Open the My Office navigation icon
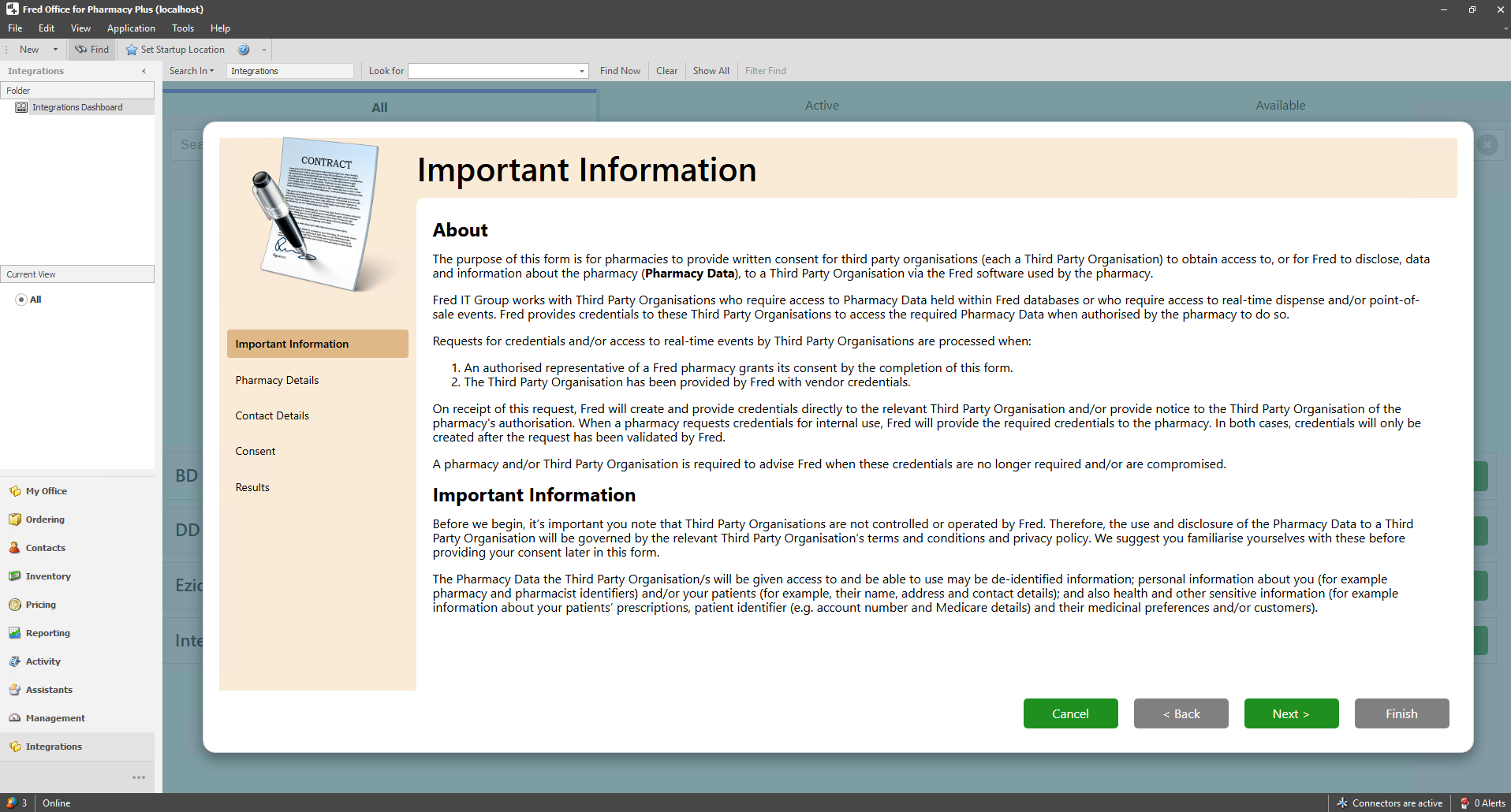Screen dimensions: 1511x812 (x=15, y=491)
